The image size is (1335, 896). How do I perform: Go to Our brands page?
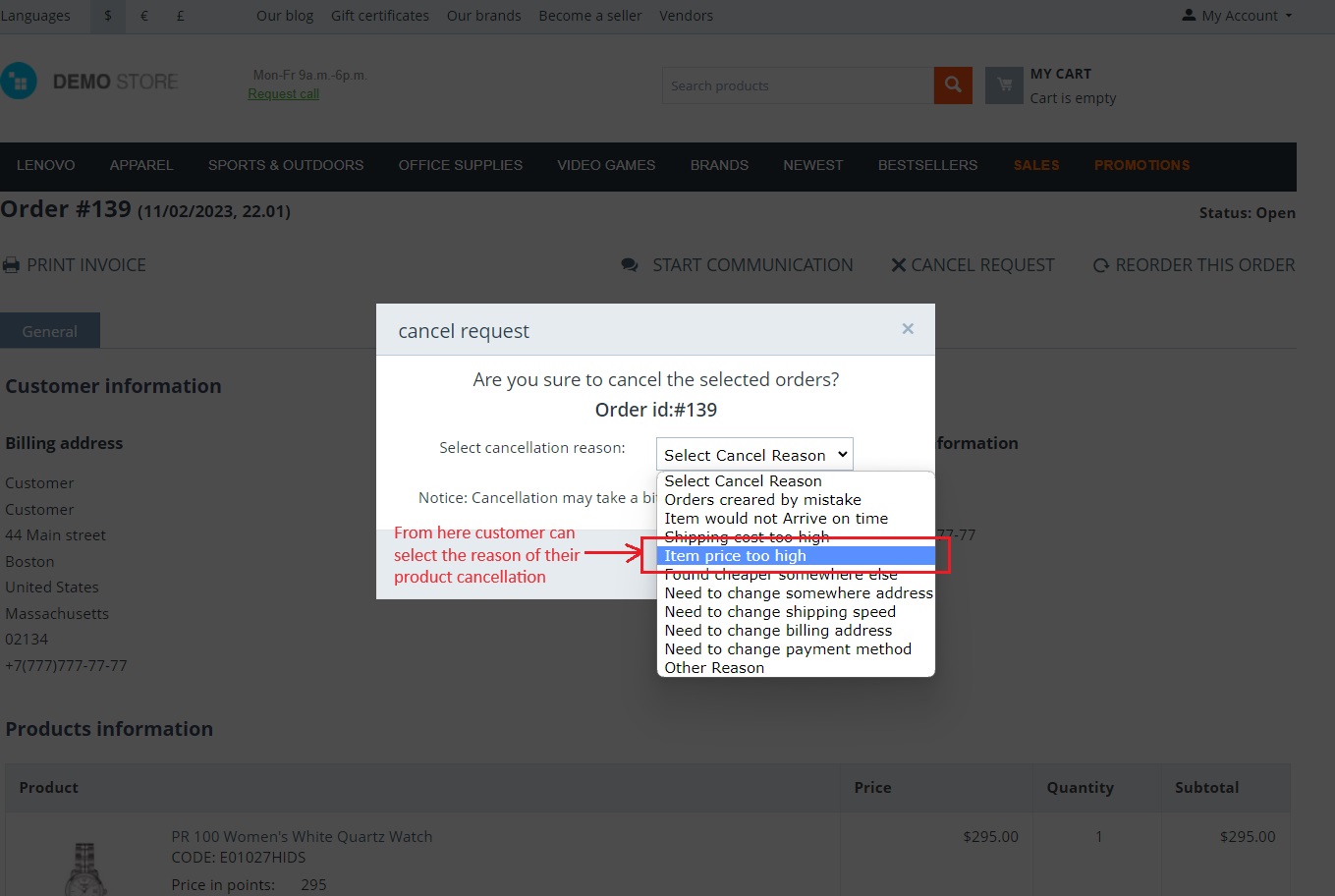(x=483, y=16)
